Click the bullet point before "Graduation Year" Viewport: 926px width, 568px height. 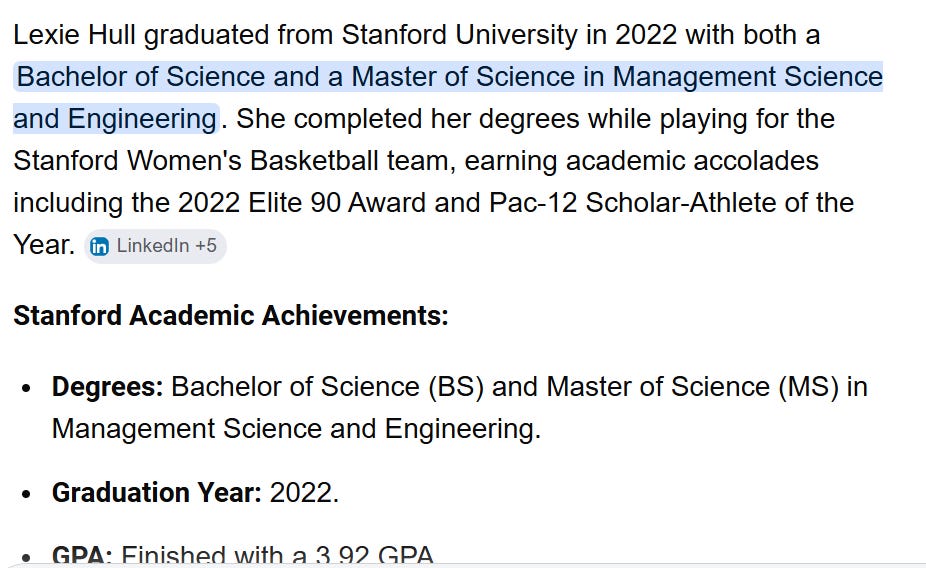tap(25, 494)
